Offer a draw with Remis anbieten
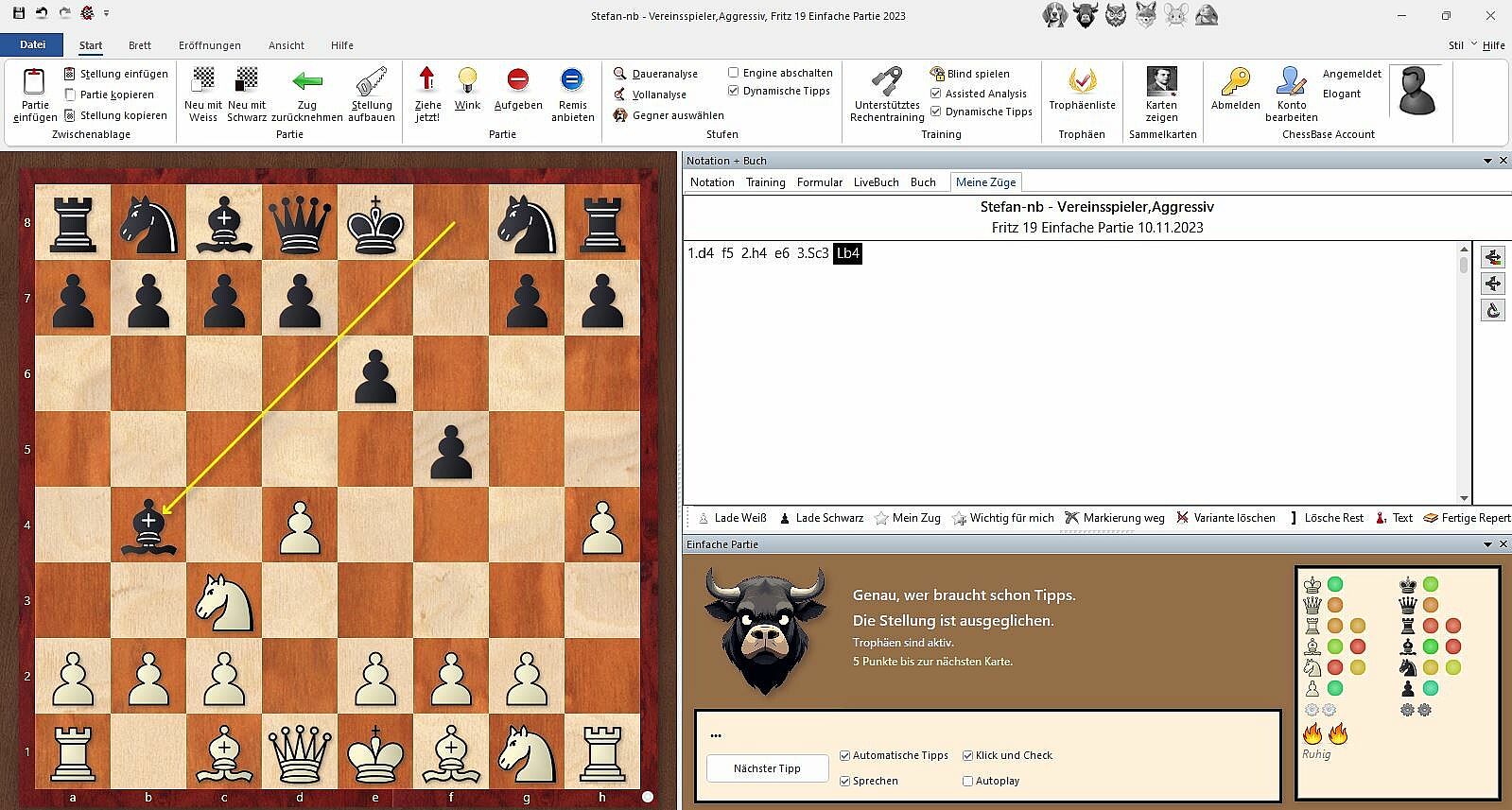The height and width of the screenshot is (810, 1512). coord(572,79)
